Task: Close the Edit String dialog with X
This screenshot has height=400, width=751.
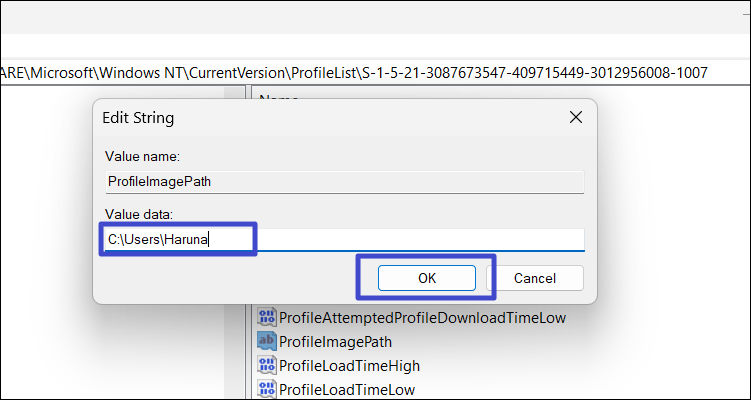Action: point(575,118)
